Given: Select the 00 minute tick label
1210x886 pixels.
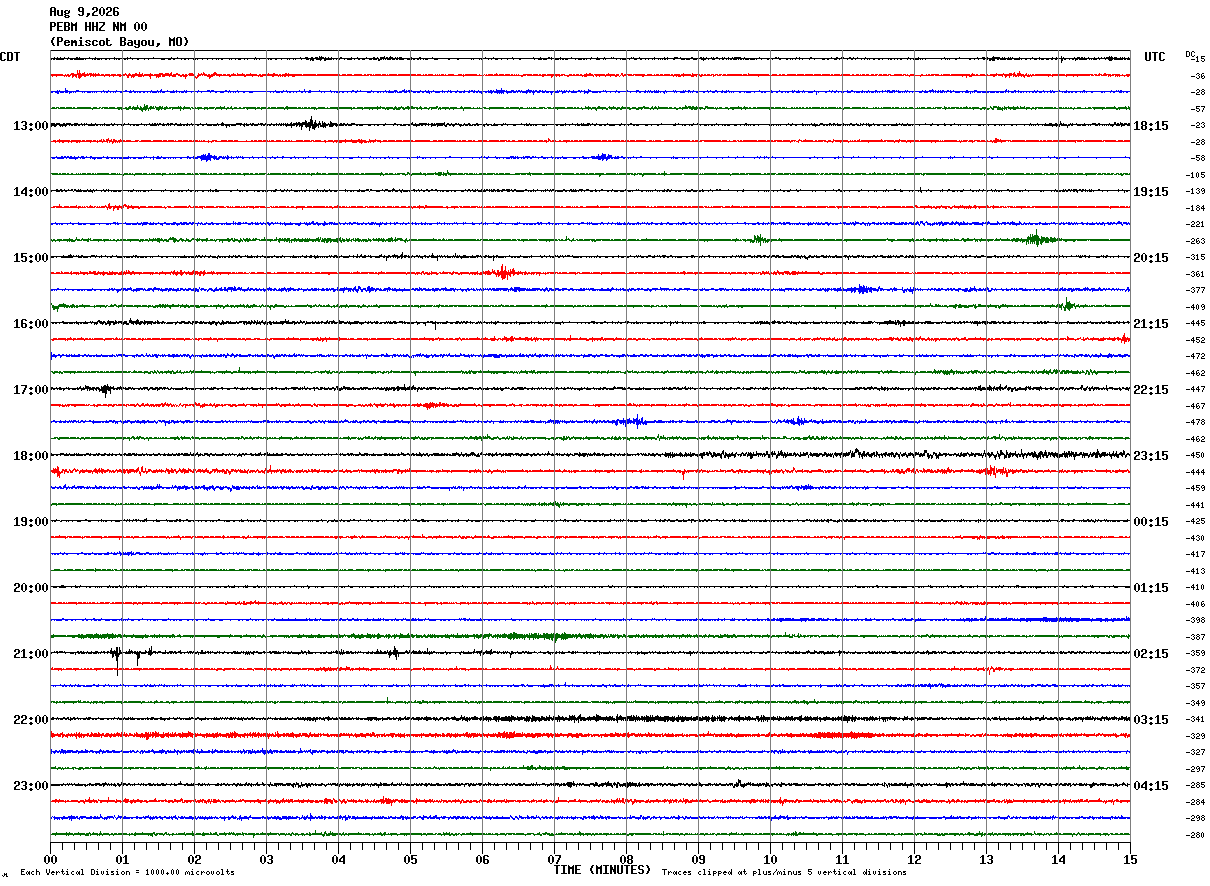Looking at the screenshot, I should [x=50, y=859].
